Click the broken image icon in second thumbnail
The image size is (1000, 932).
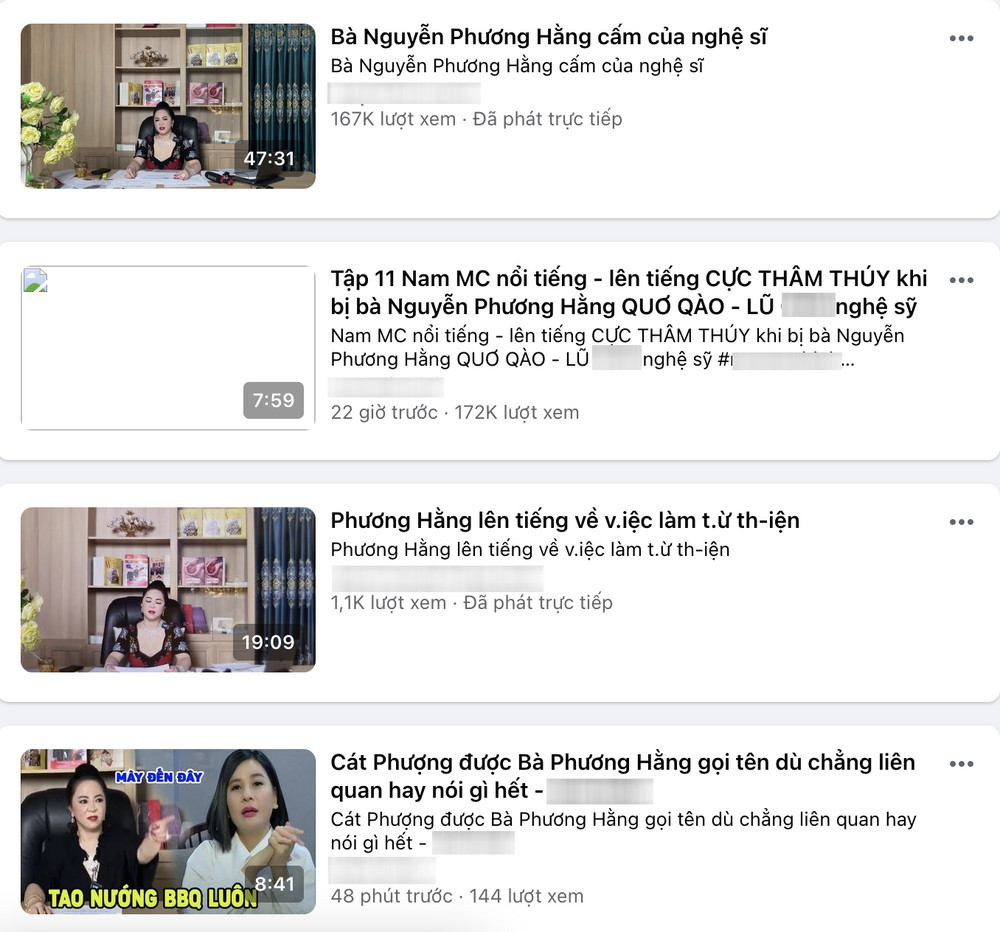click(35, 280)
